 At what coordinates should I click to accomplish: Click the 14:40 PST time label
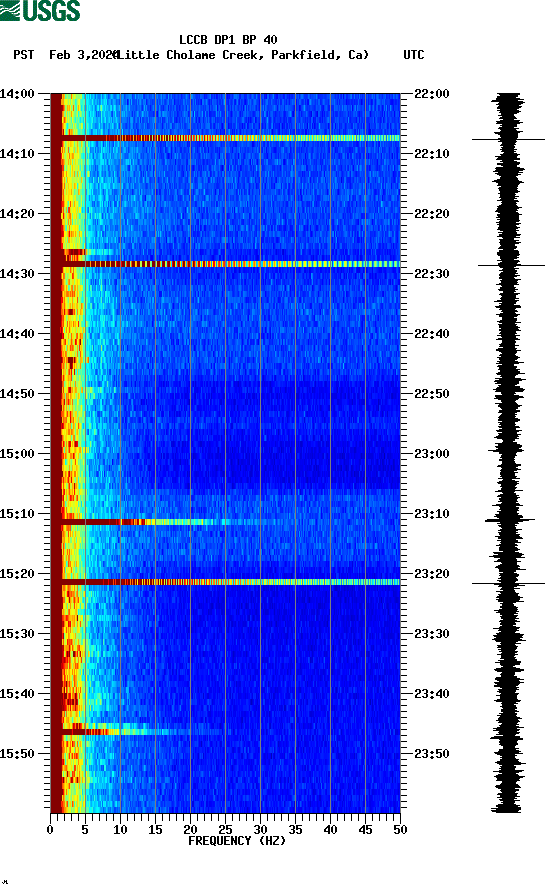pyautogui.click(x=17, y=334)
